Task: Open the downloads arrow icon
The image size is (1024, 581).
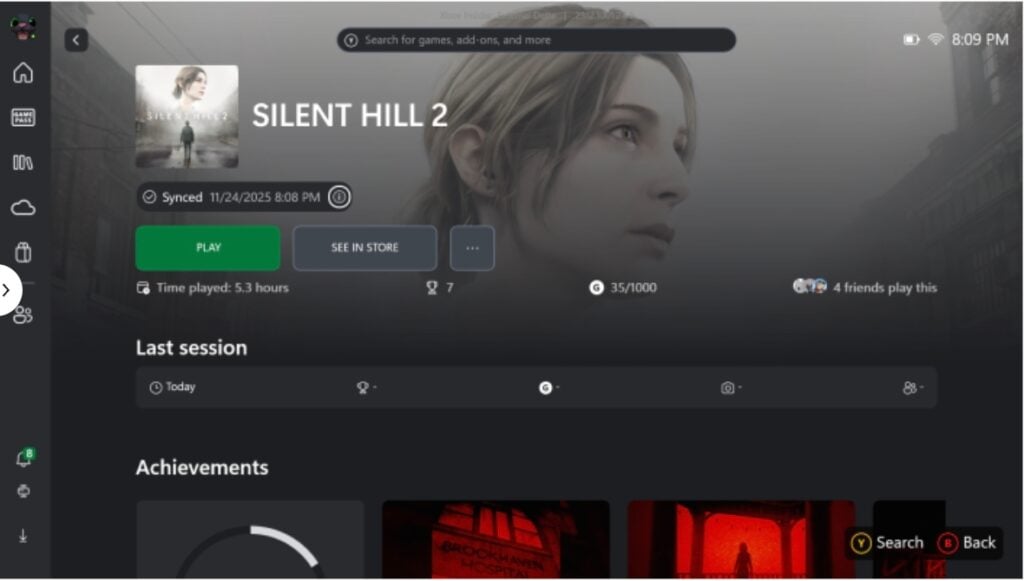Action: click(23, 536)
